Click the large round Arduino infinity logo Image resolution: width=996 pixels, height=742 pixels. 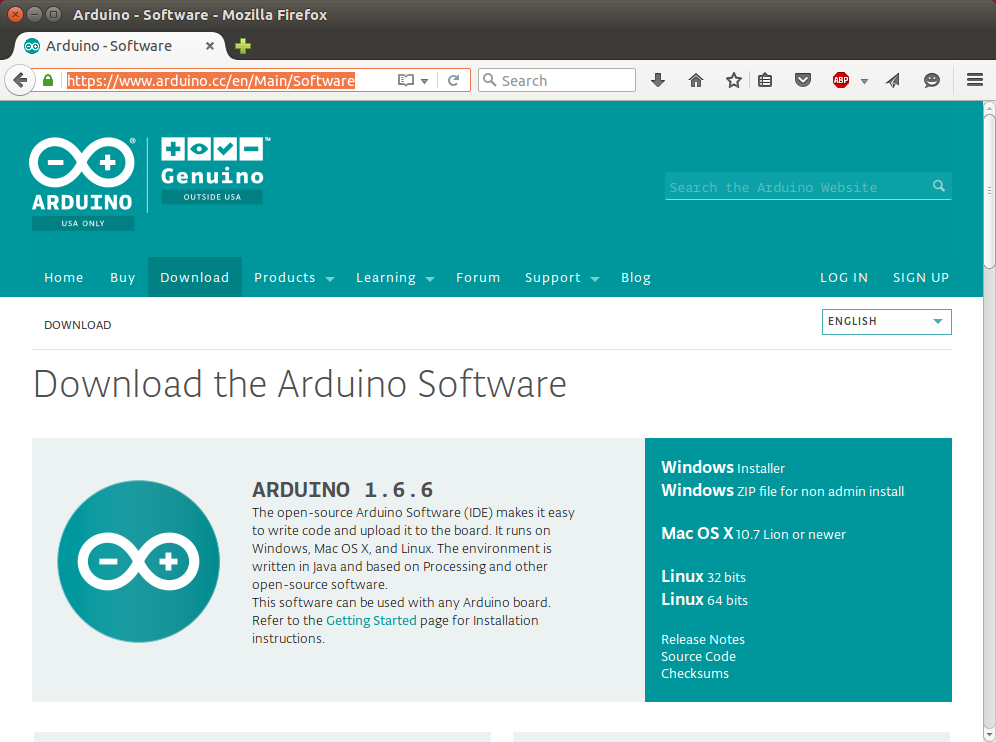pyautogui.click(x=138, y=562)
